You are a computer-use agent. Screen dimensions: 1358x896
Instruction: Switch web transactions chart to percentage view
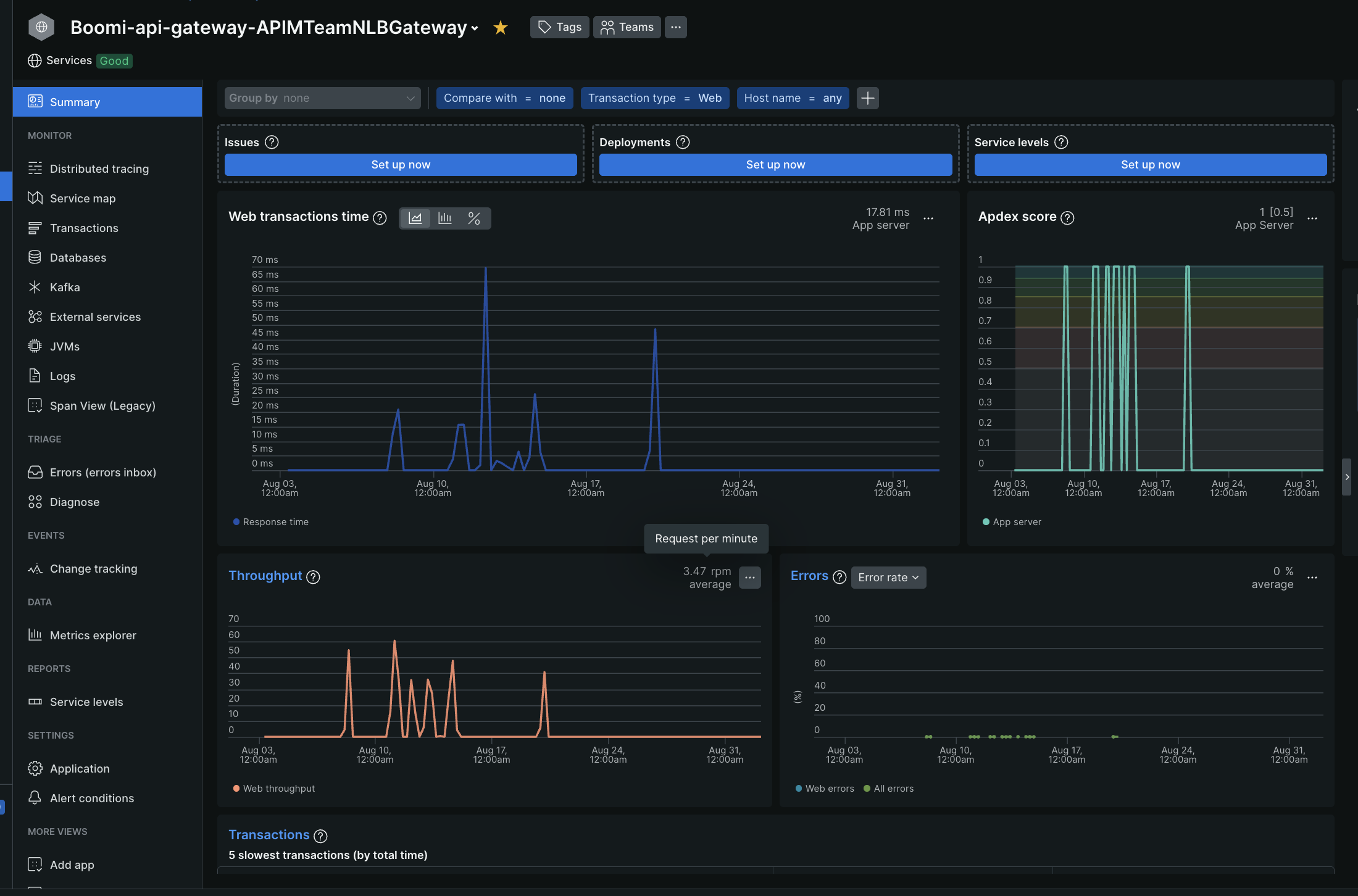pos(474,218)
